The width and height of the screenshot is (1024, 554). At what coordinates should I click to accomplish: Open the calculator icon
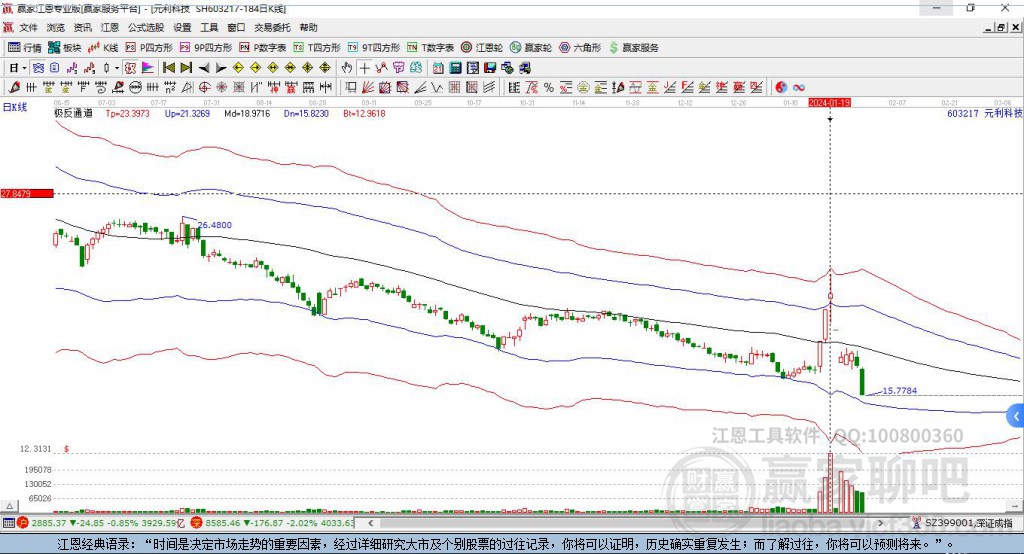coord(456,68)
